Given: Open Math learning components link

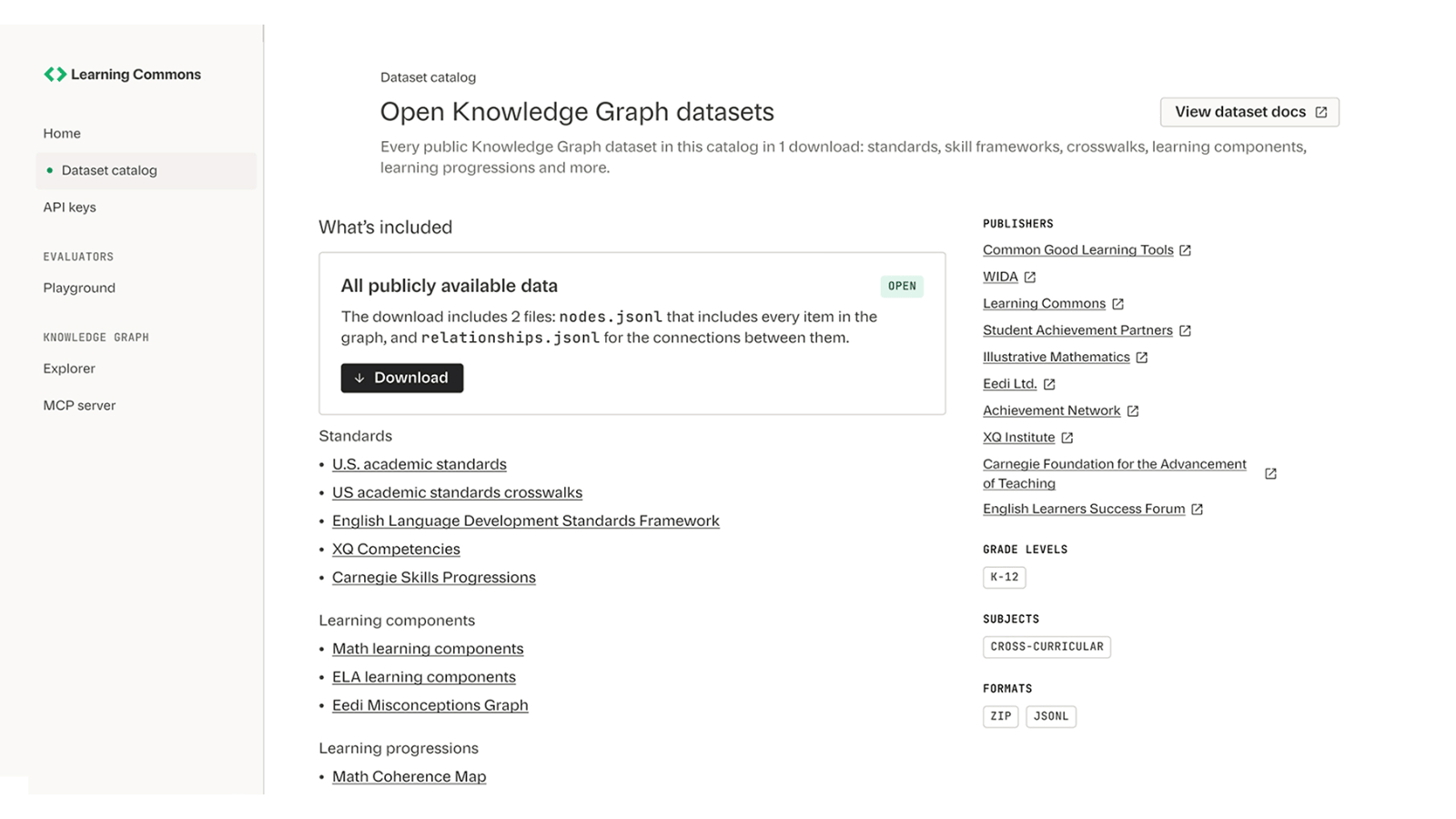Looking at the screenshot, I should (x=428, y=649).
